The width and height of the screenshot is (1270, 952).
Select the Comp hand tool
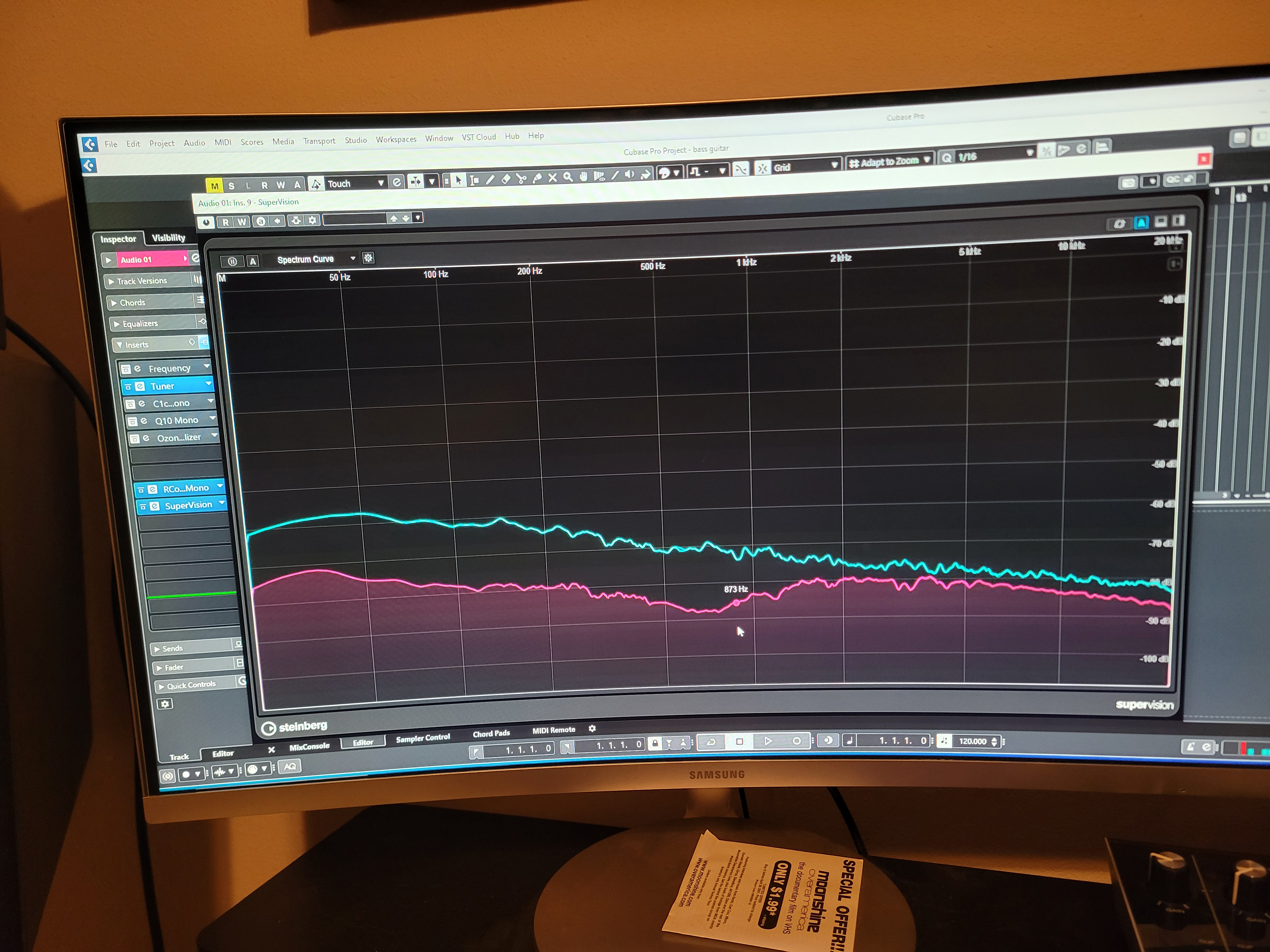[x=583, y=176]
